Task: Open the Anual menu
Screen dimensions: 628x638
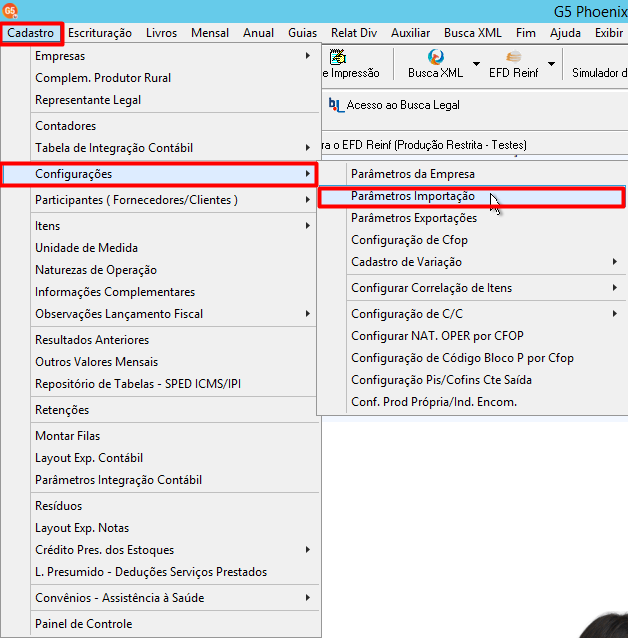Action: [x=258, y=33]
